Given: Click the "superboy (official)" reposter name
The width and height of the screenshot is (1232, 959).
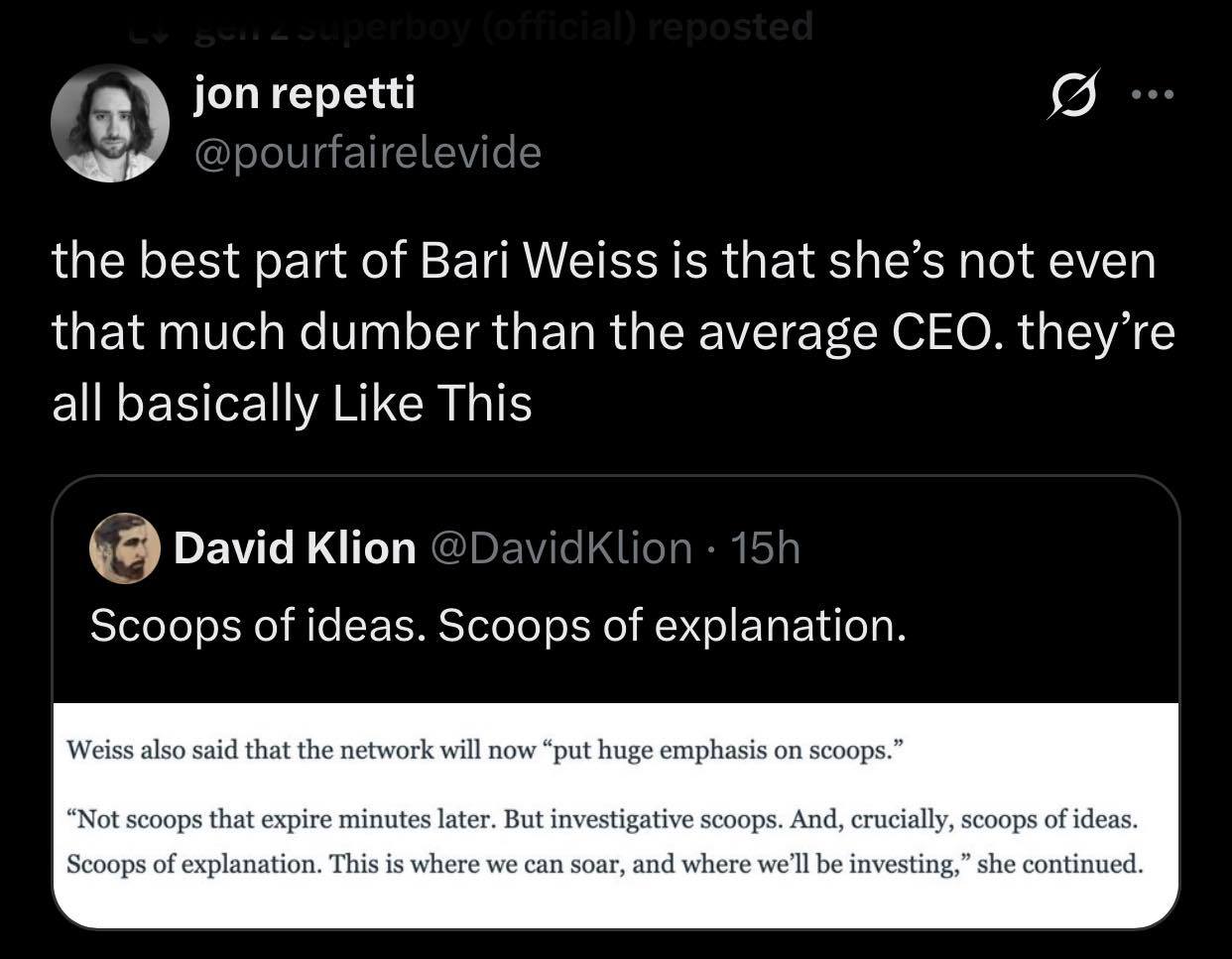Looking at the screenshot, I should pos(417,27).
